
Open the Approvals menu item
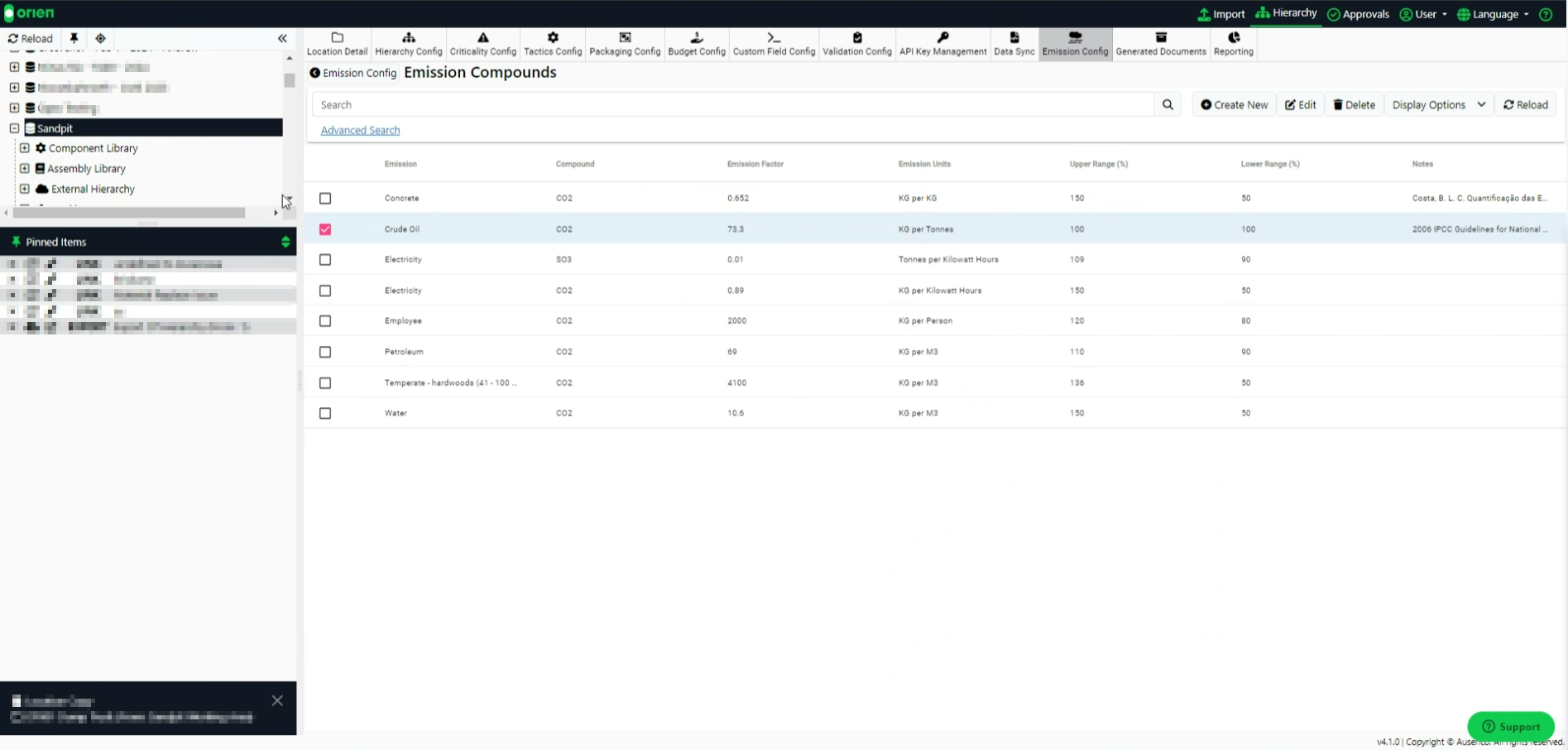click(1358, 14)
